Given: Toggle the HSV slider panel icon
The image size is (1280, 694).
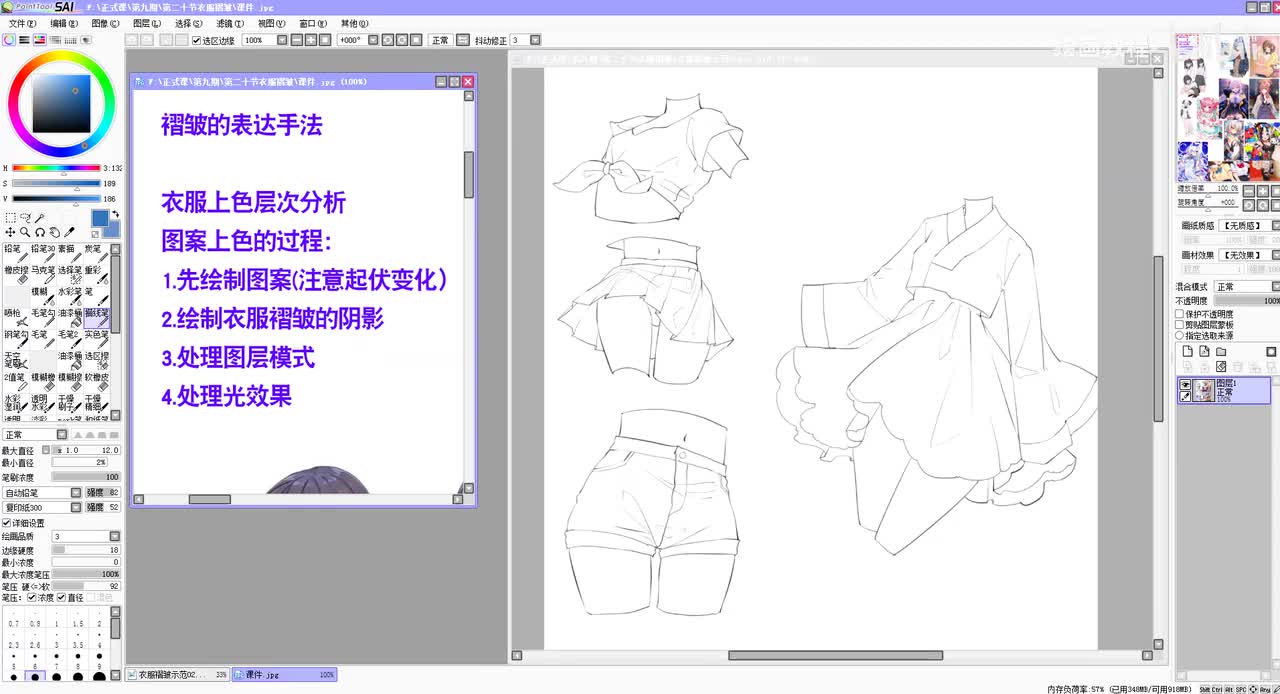Looking at the screenshot, I should pyautogui.click(x=39, y=40).
